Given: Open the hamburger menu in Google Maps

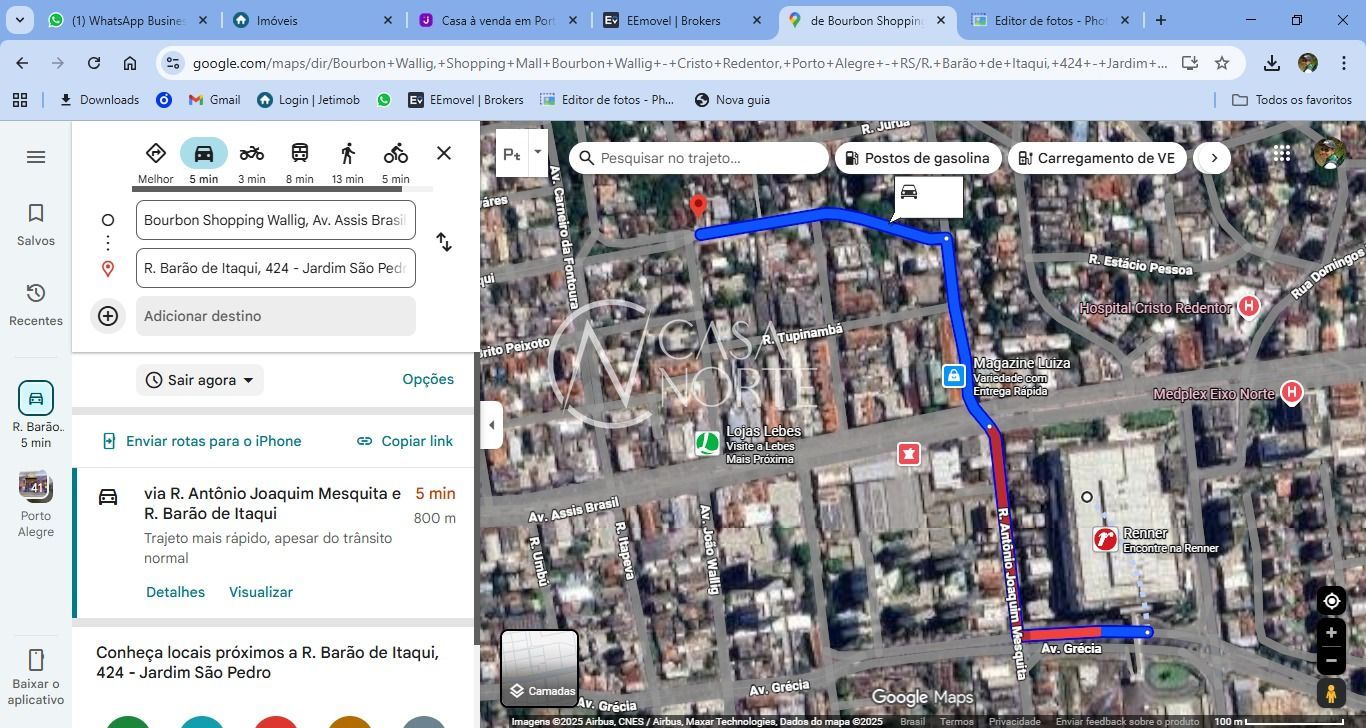Looking at the screenshot, I should coord(36,156).
